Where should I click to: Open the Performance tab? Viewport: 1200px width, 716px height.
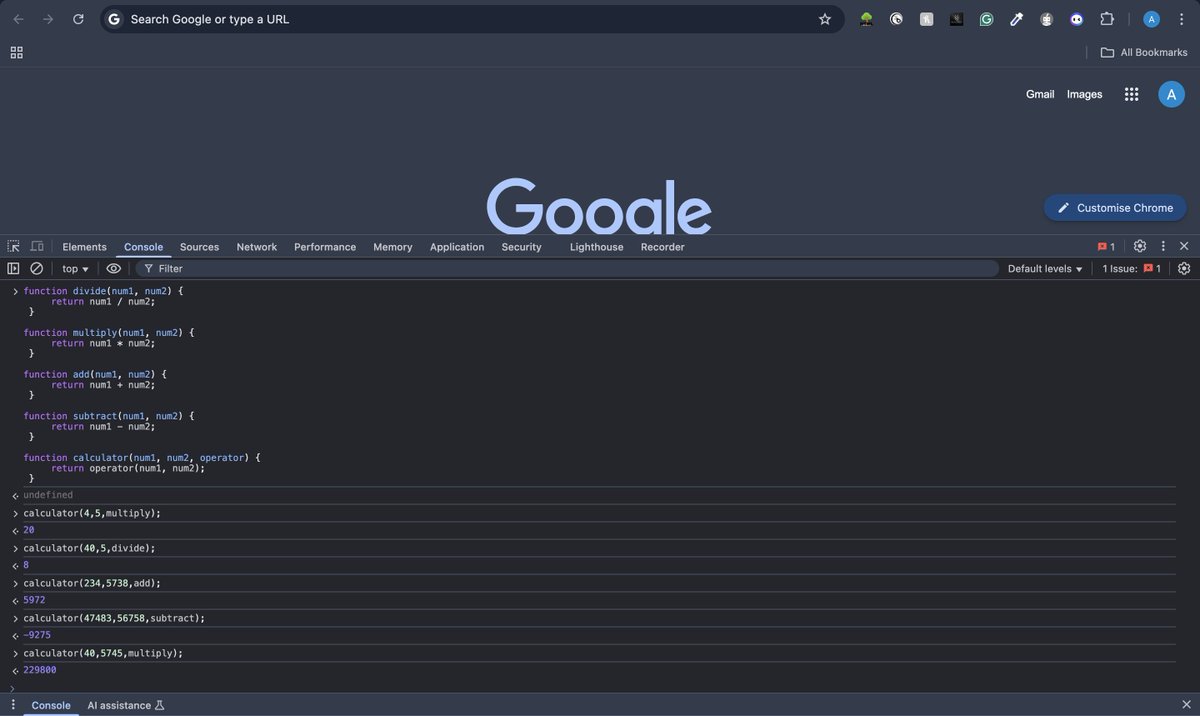(325, 247)
